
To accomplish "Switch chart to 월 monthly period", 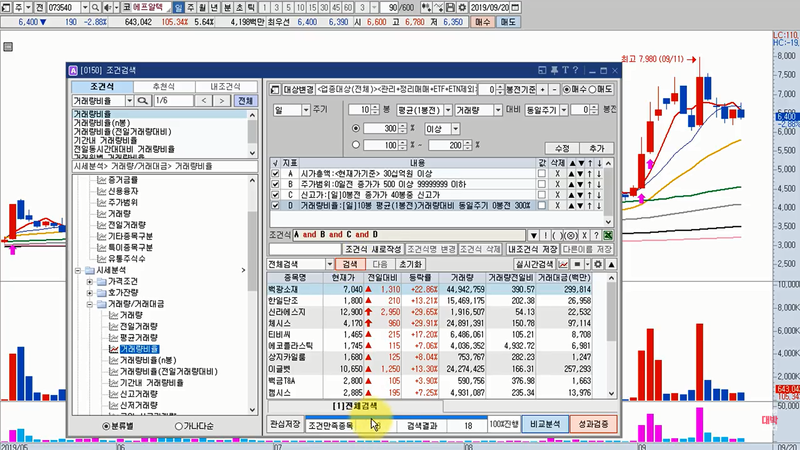I will [x=203, y=8].
